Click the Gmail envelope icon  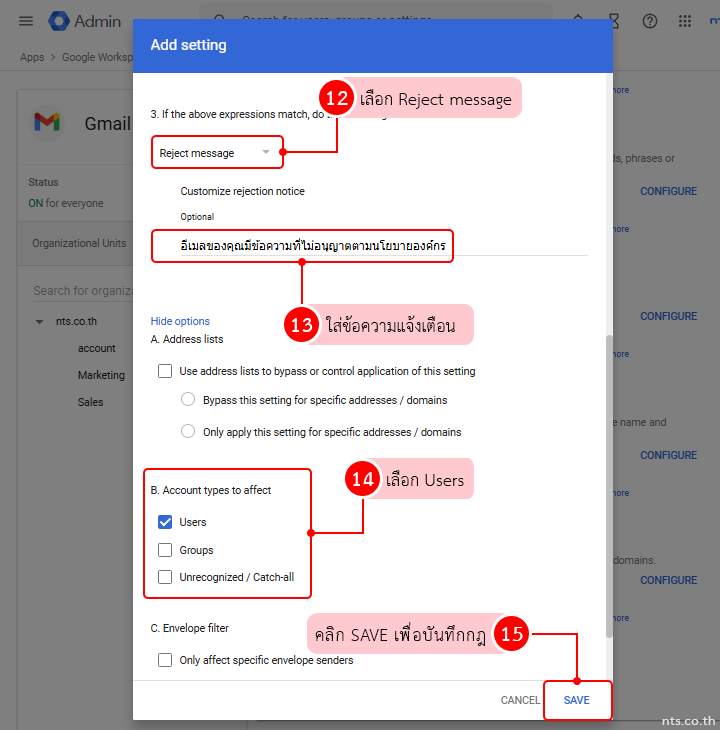(47, 123)
